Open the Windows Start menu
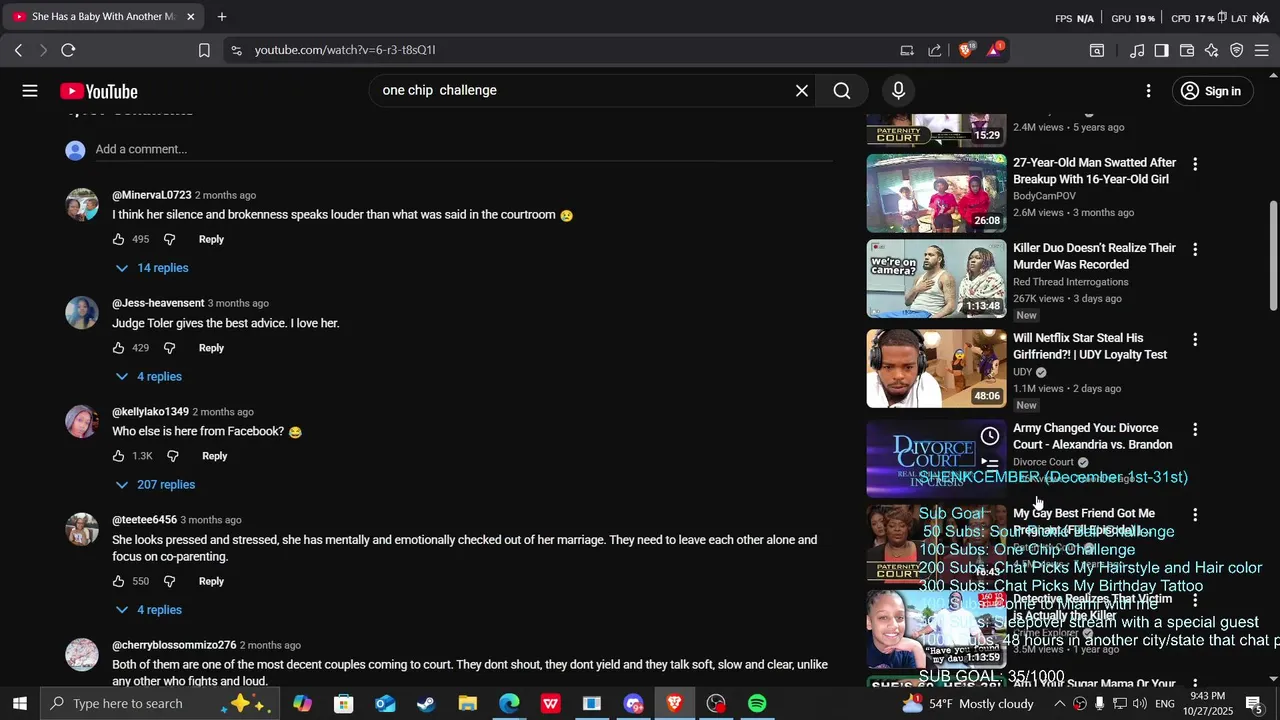The height and width of the screenshot is (720, 1280). click(x=20, y=704)
